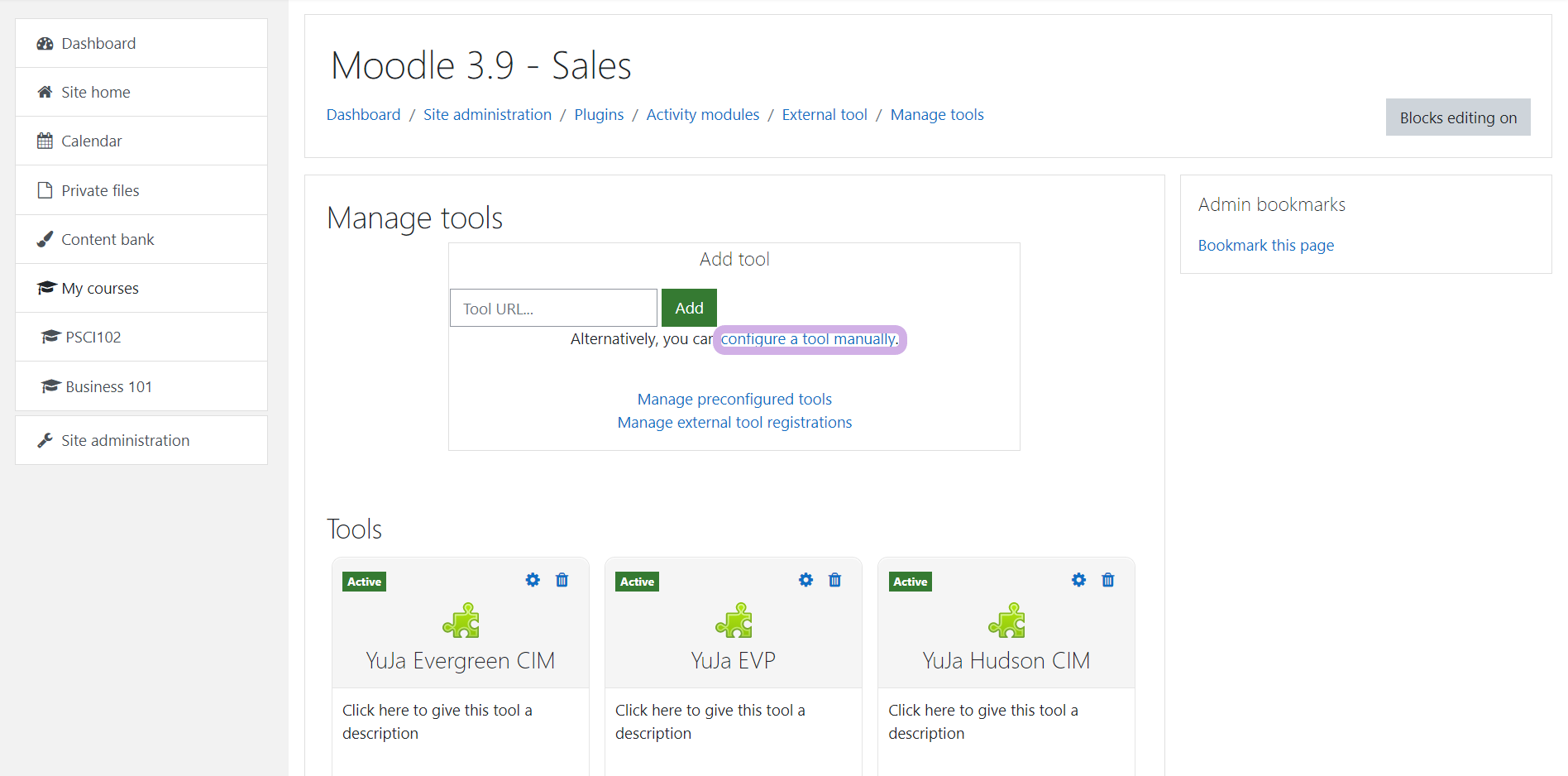The width and height of the screenshot is (1568, 776).
Task: Click Bookmark this page link
Action: pyautogui.click(x=1265, y=245)
